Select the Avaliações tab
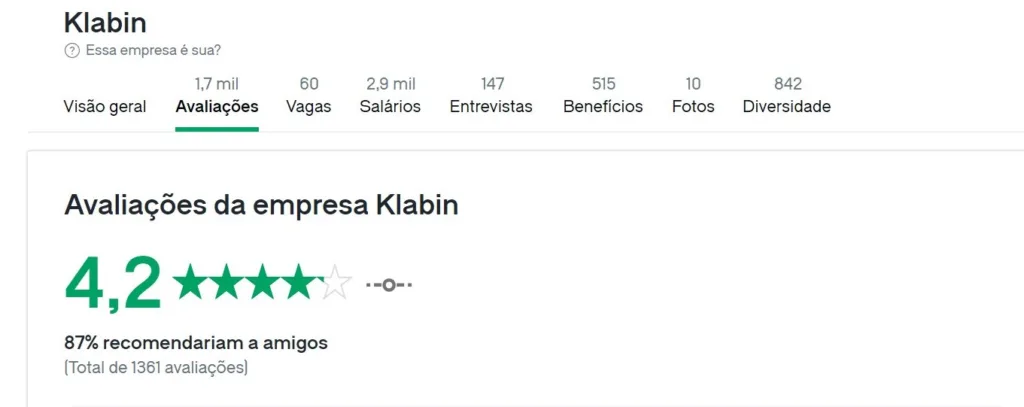 pyautogui.click(x=217, y=96)
